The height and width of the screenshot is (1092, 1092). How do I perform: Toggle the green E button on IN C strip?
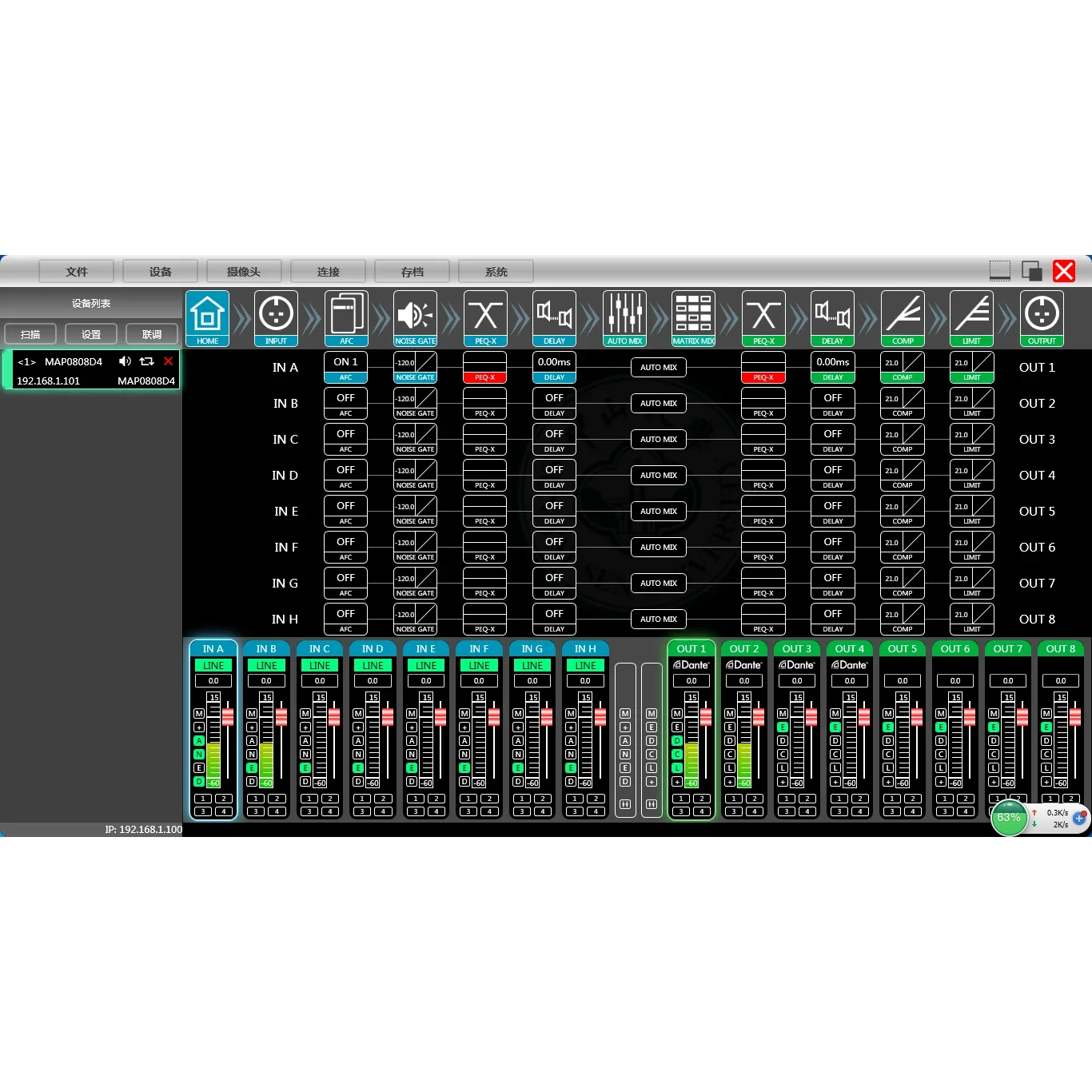[x=305, y=767]
